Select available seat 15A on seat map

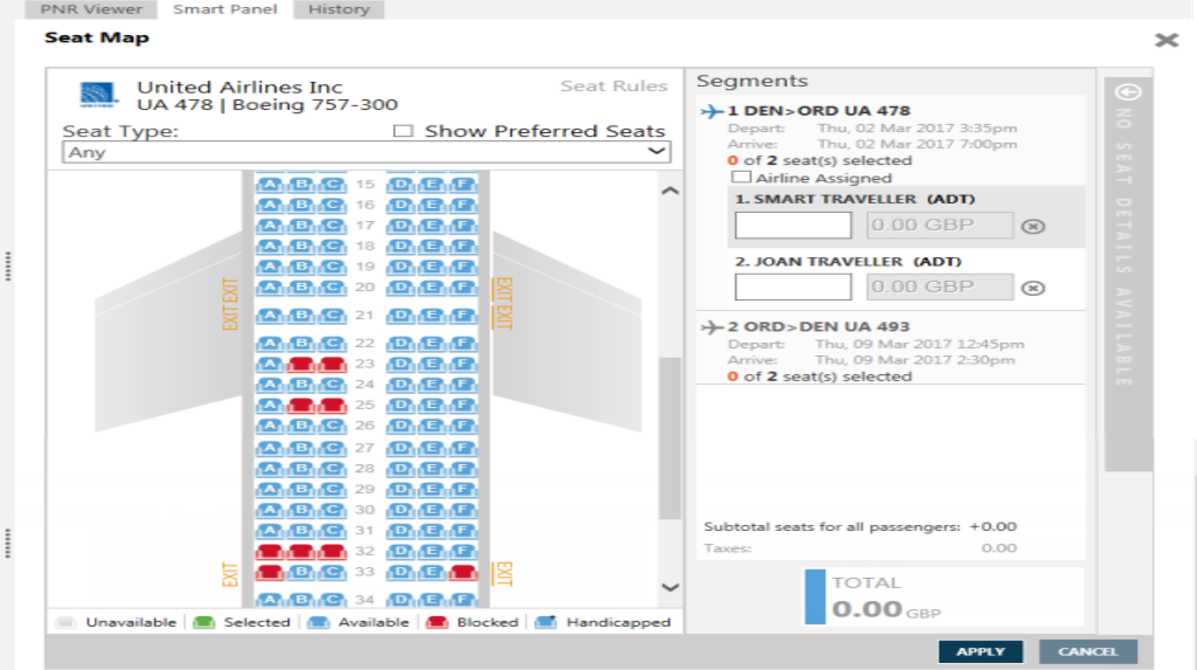269,185
